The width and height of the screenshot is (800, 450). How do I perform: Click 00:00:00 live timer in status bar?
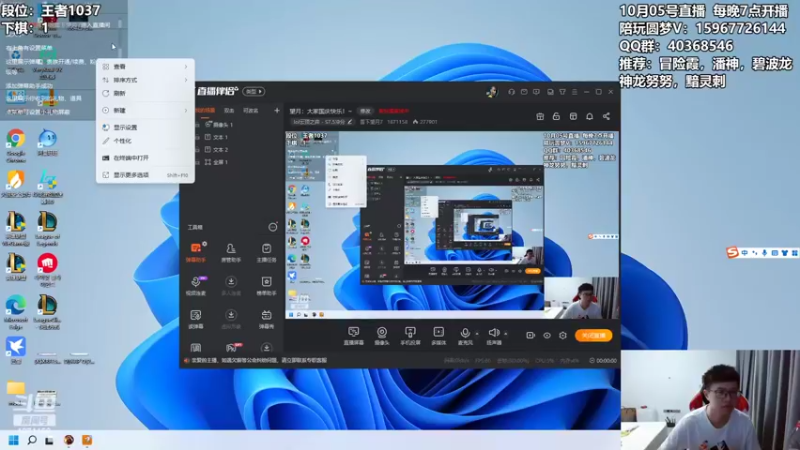(x=603, y=360)
